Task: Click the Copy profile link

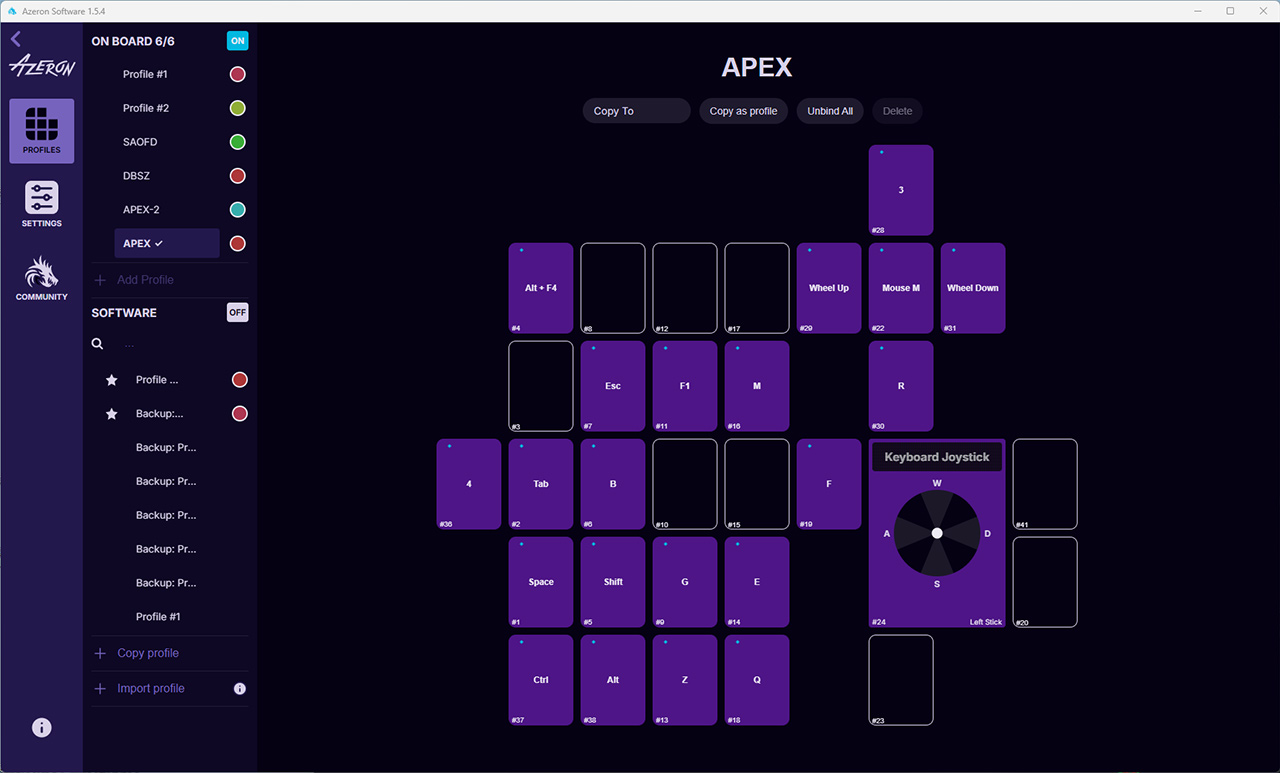Action: (148, 653)
